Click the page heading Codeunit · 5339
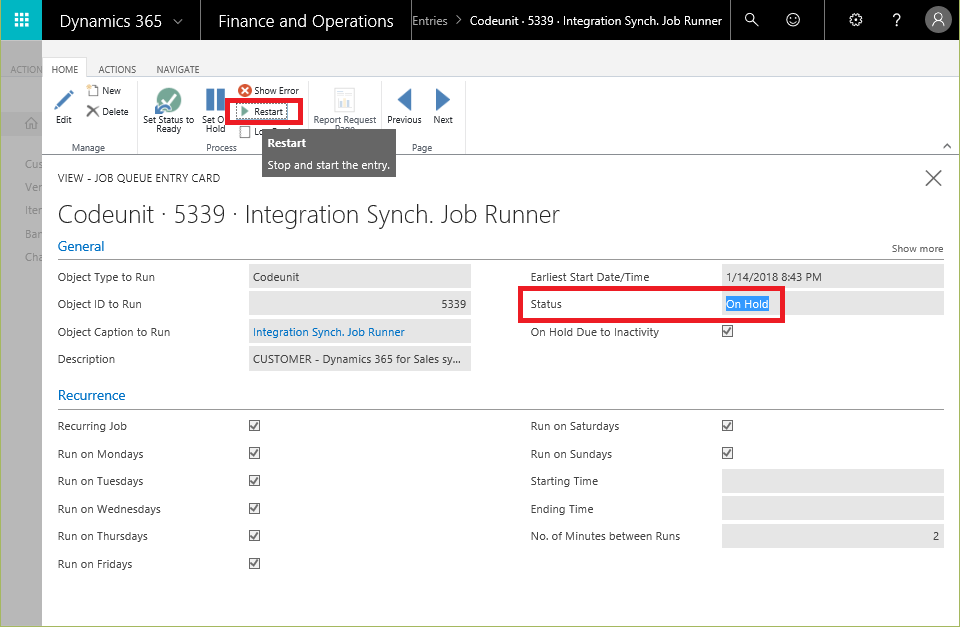Screen dimensions: 960x627 (x=309, y=215)
